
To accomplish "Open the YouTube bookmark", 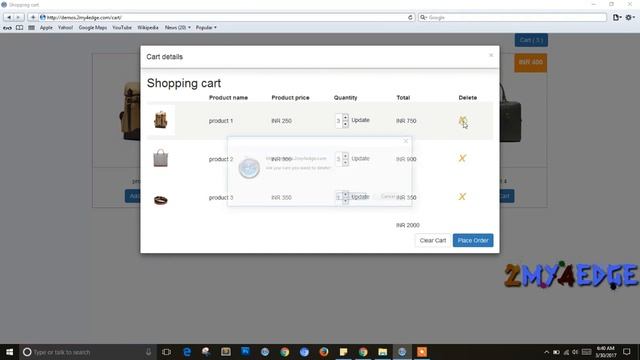I will pos(122,28).
